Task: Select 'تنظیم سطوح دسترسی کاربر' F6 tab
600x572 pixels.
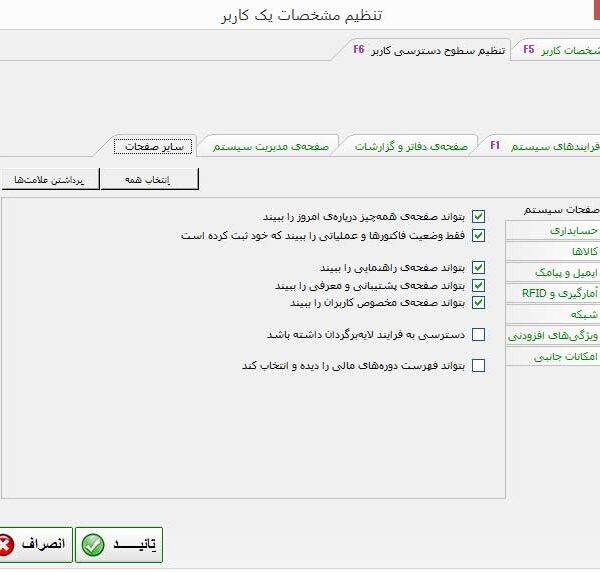Action: pos(429,50)
